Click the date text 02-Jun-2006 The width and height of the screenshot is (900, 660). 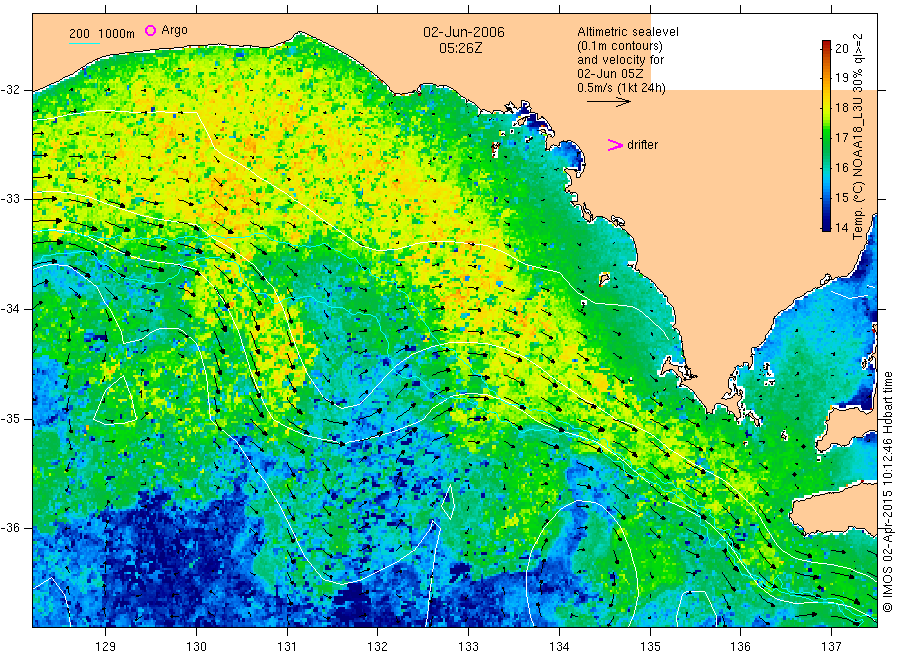point(464,32)
